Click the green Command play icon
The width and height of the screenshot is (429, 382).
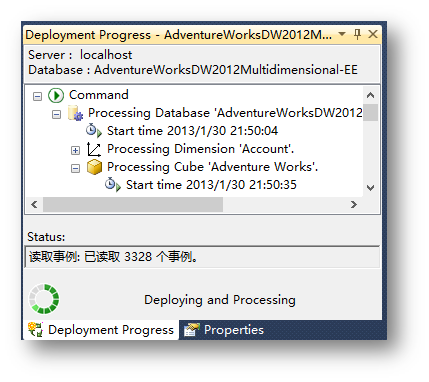(56, 95)
